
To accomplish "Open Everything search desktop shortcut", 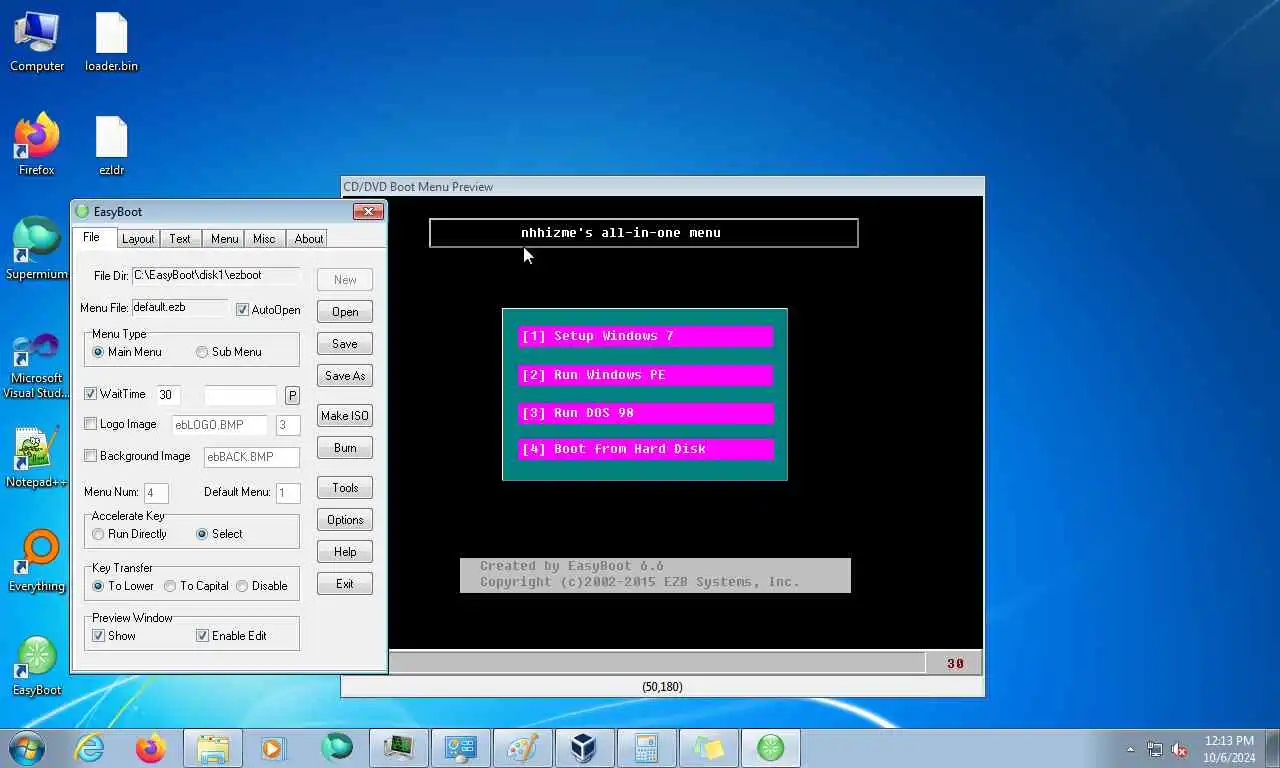I will 37,562.
